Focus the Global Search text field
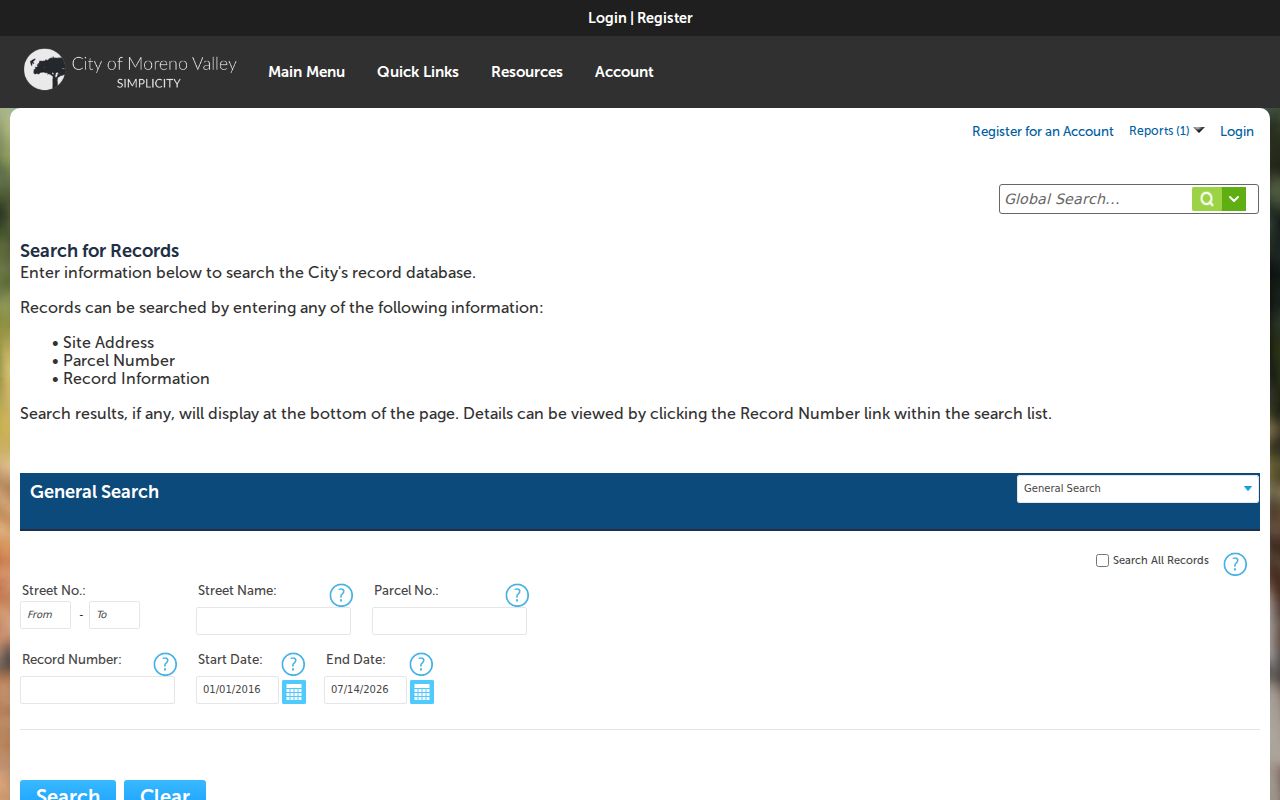Screen dimensions: 1280x800 click(x=1095, y=199)
